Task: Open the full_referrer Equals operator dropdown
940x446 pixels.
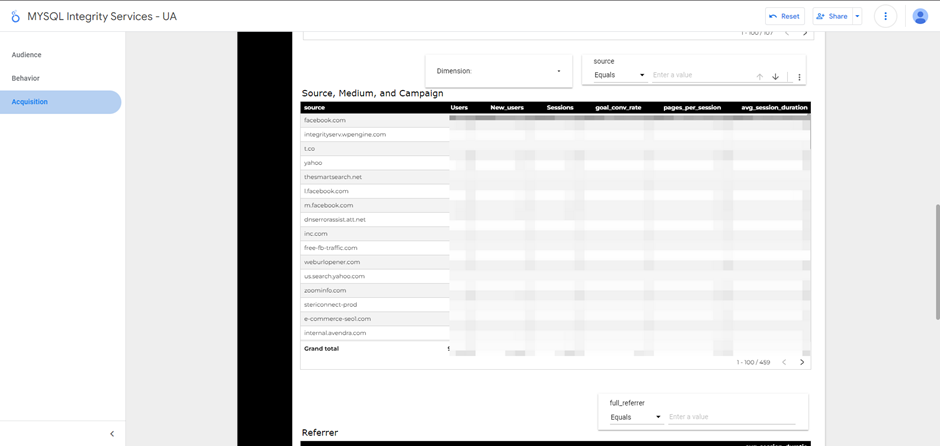Action: (635, 417)
